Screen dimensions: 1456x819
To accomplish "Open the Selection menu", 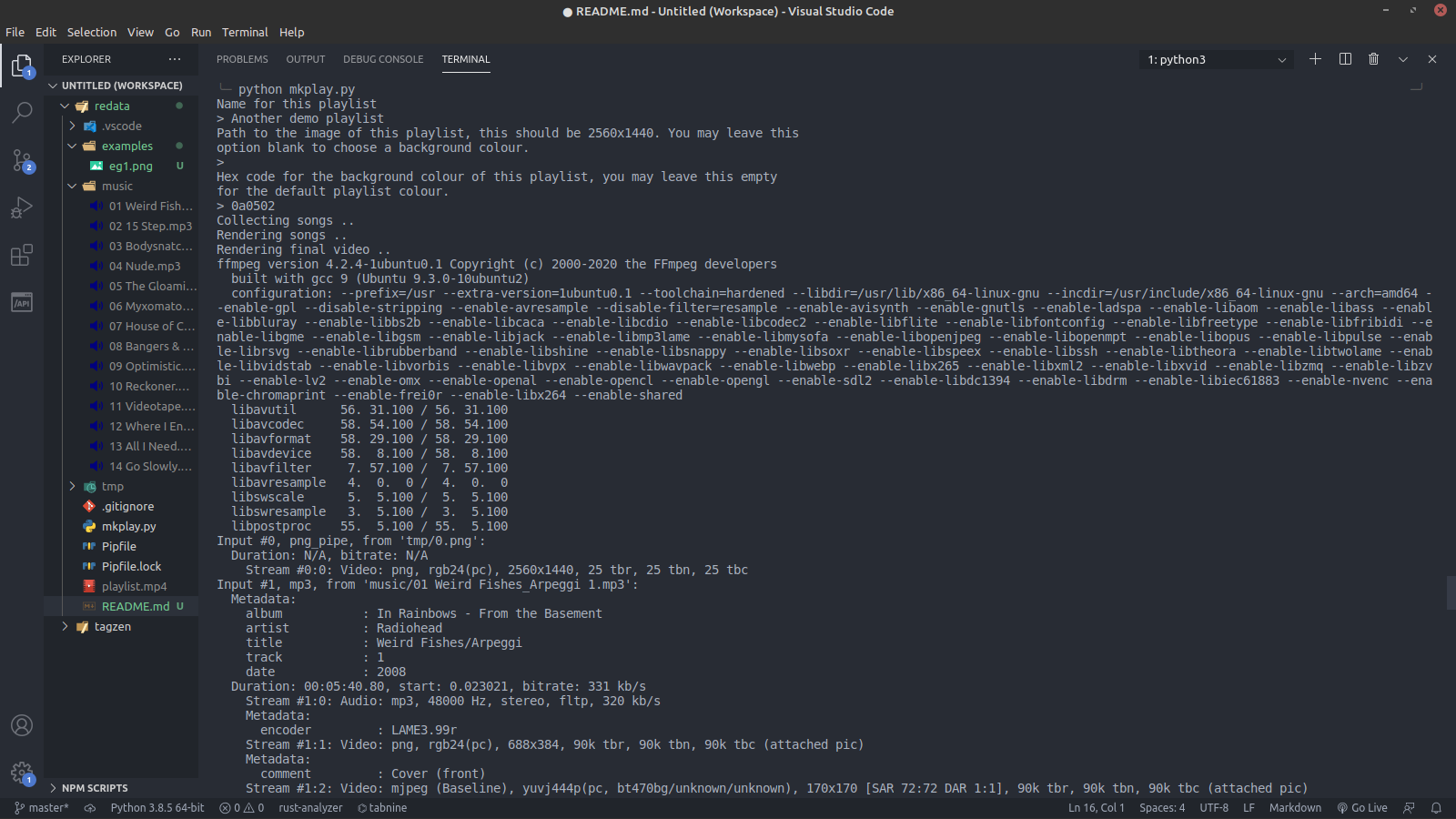I will pos(92,32).
